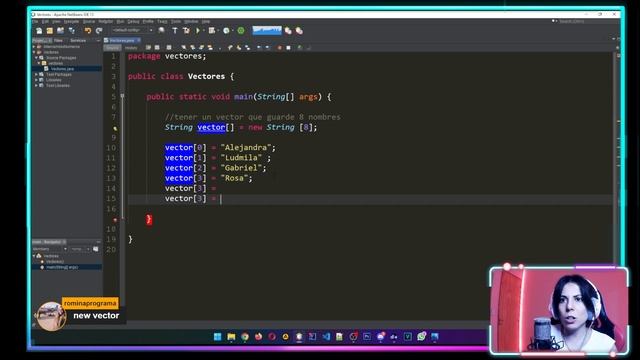
Task: Toggle the code fold marker at line 5
Action: tap(122, 97)
